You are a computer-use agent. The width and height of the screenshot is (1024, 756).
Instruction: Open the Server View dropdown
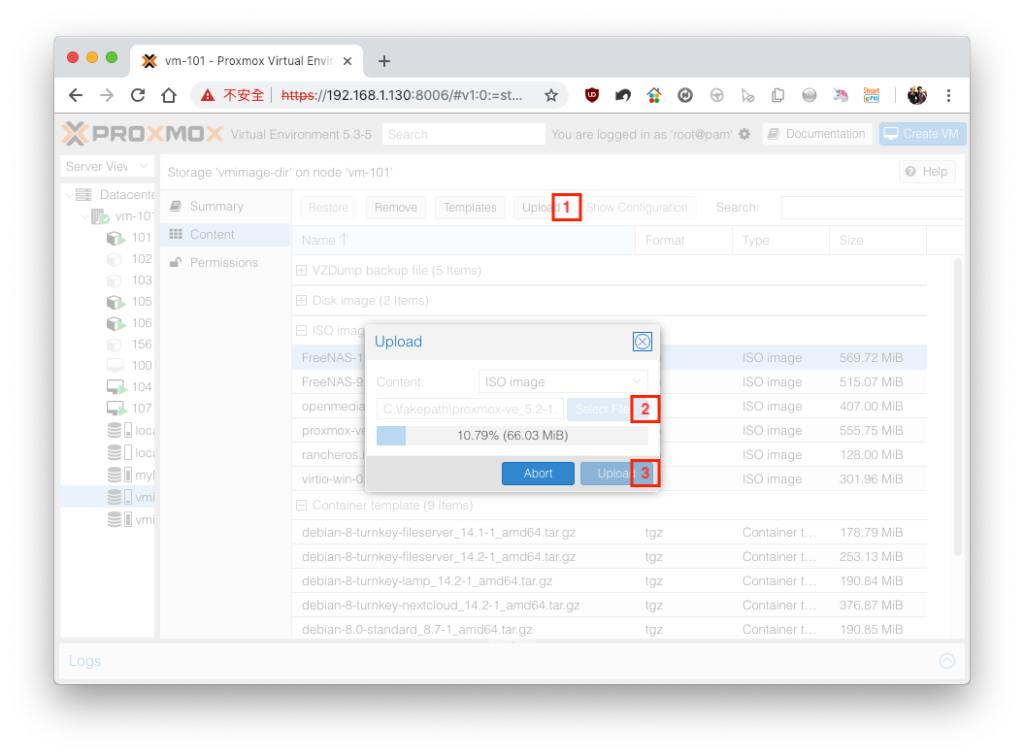[107, 166]
